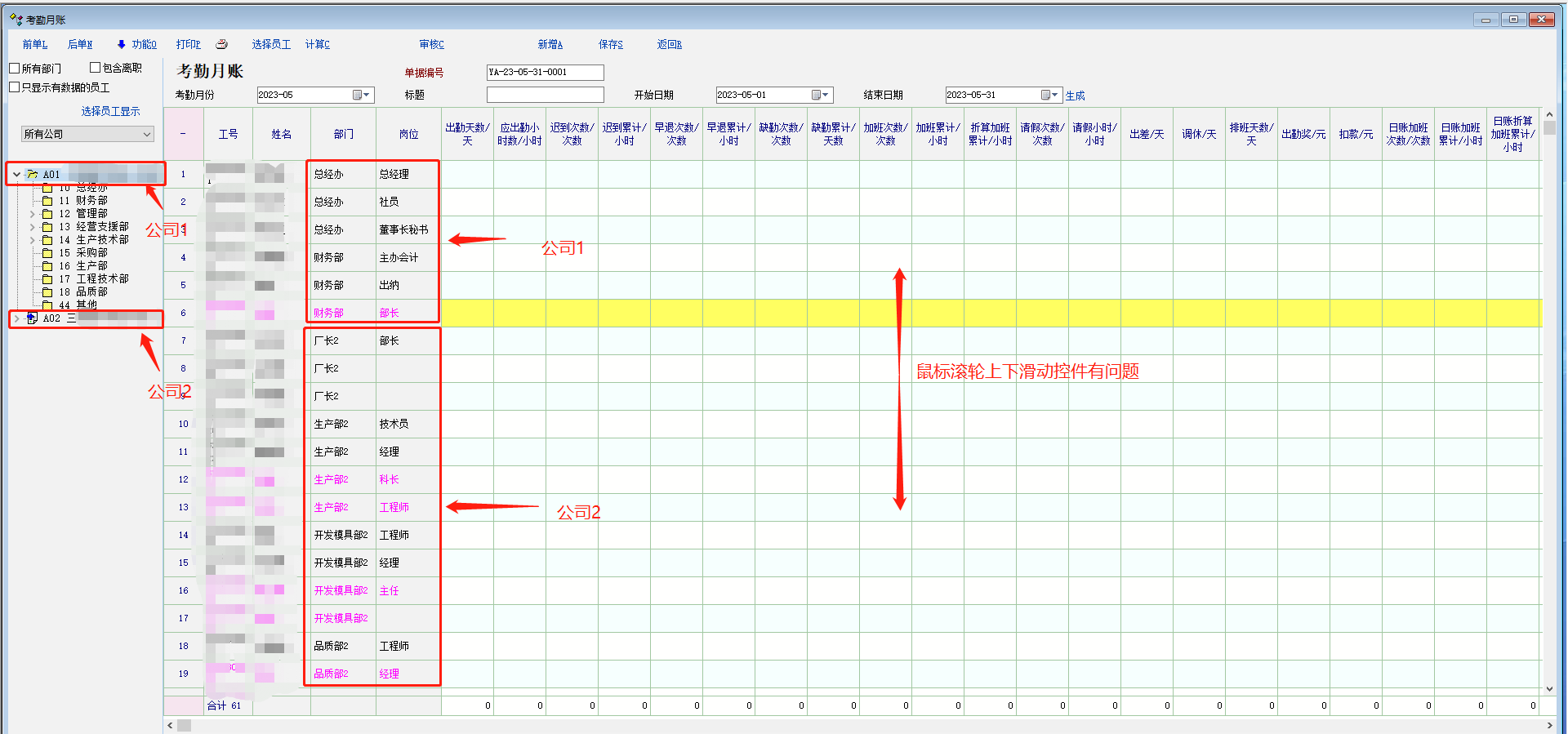Open calendar picker icon for 结束日期
Screen dimensions: 1568x734
click(x=1049, y=95)
